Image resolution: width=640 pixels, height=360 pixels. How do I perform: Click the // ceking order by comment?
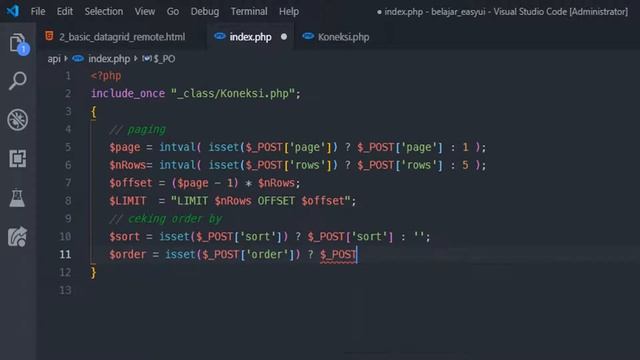[x=166, y=219]
